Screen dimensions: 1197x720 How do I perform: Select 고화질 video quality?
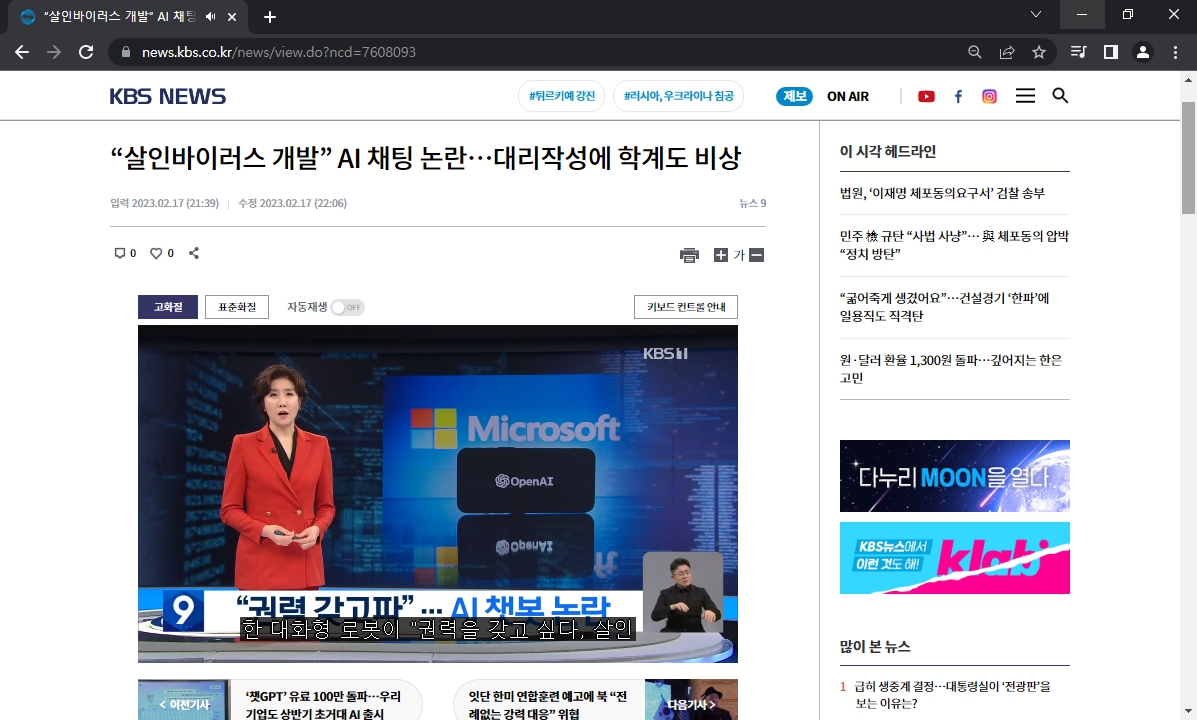click(x=168, y=307)
